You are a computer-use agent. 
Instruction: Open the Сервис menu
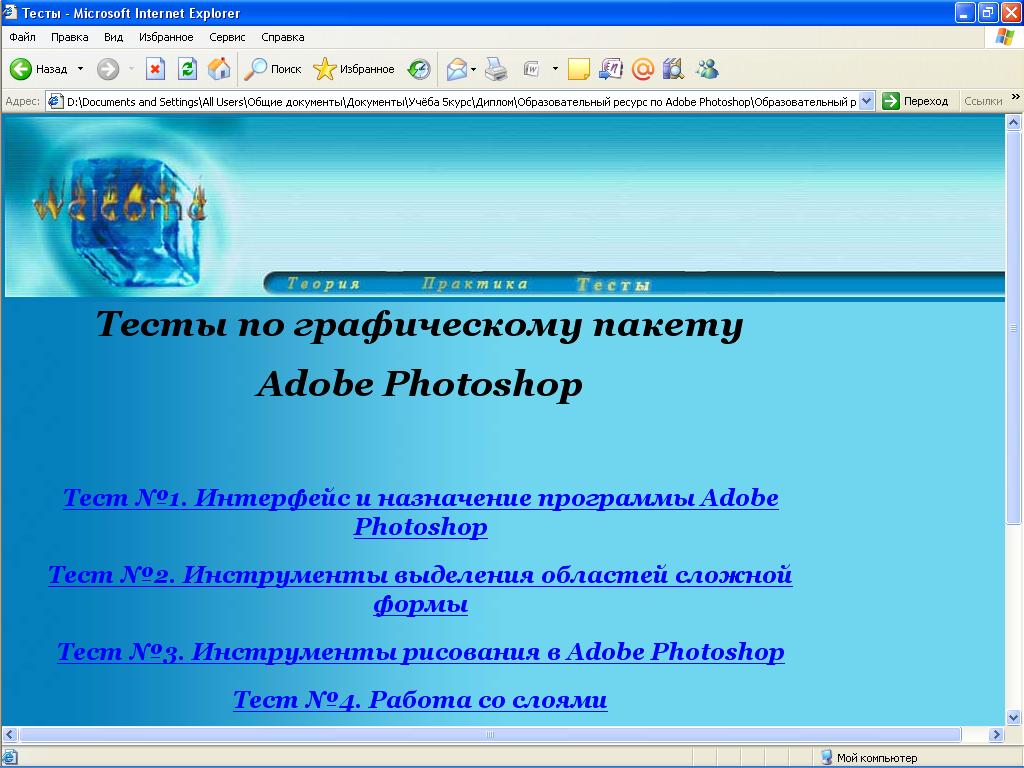point(227,37)
